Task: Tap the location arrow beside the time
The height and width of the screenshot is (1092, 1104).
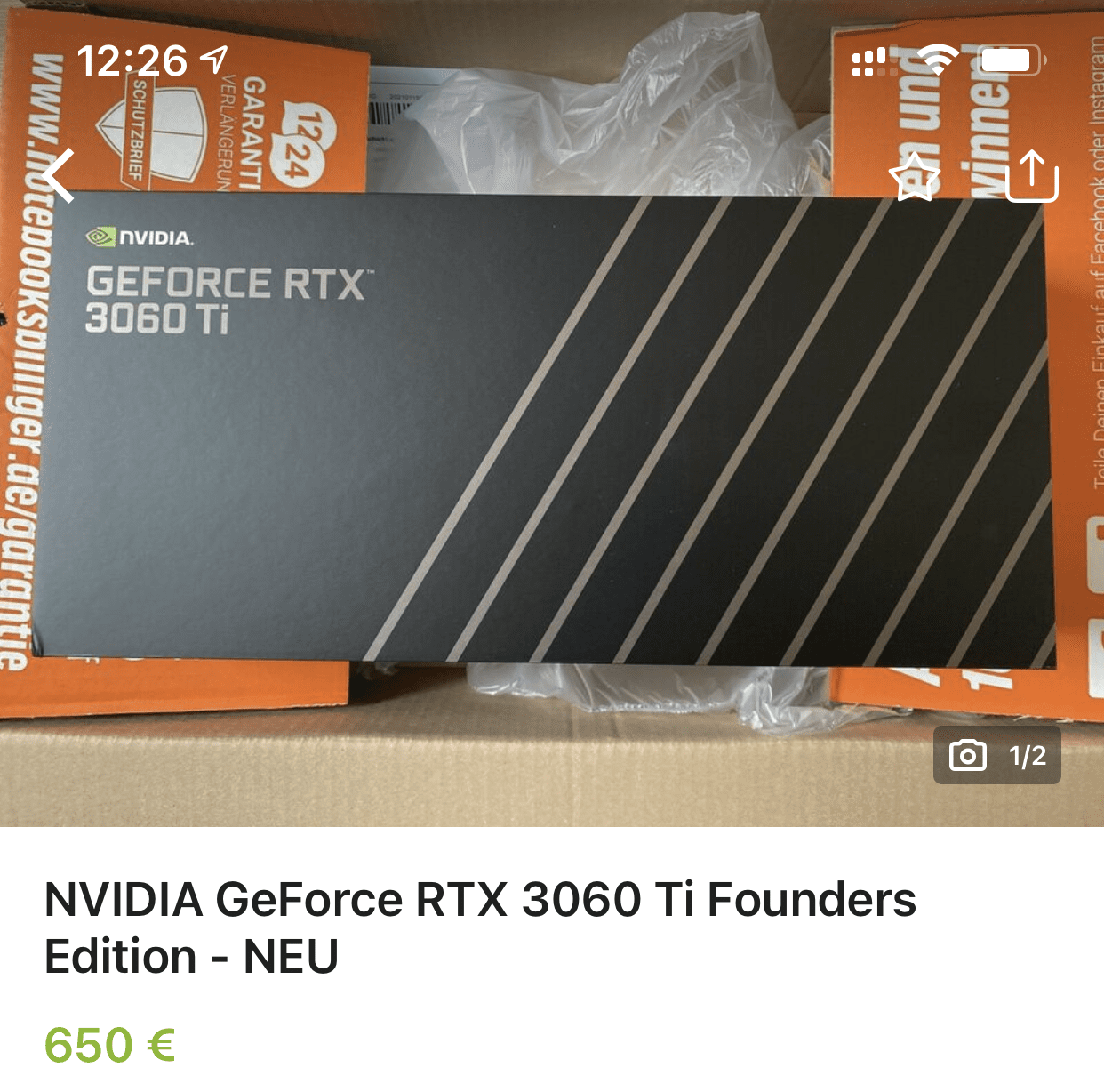Action: [x=214, y=60]
